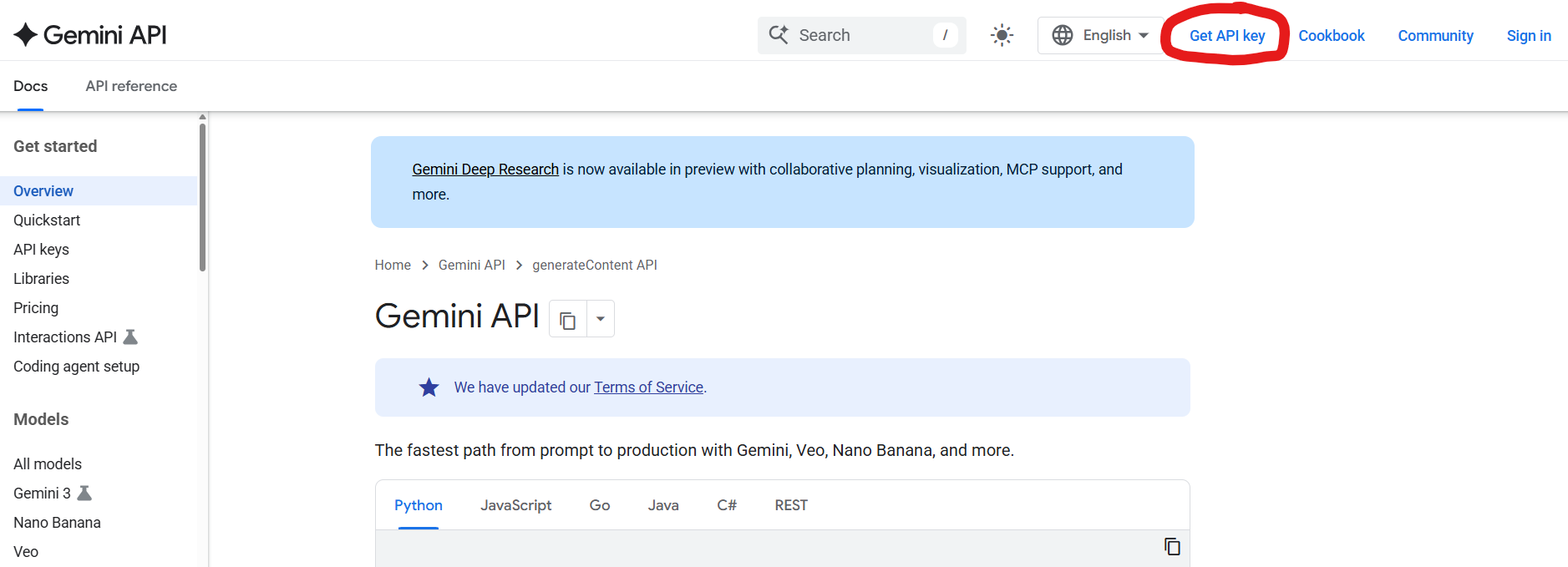Click the Get API key button
This screenshot has width=1568, height=567.
1227,36
